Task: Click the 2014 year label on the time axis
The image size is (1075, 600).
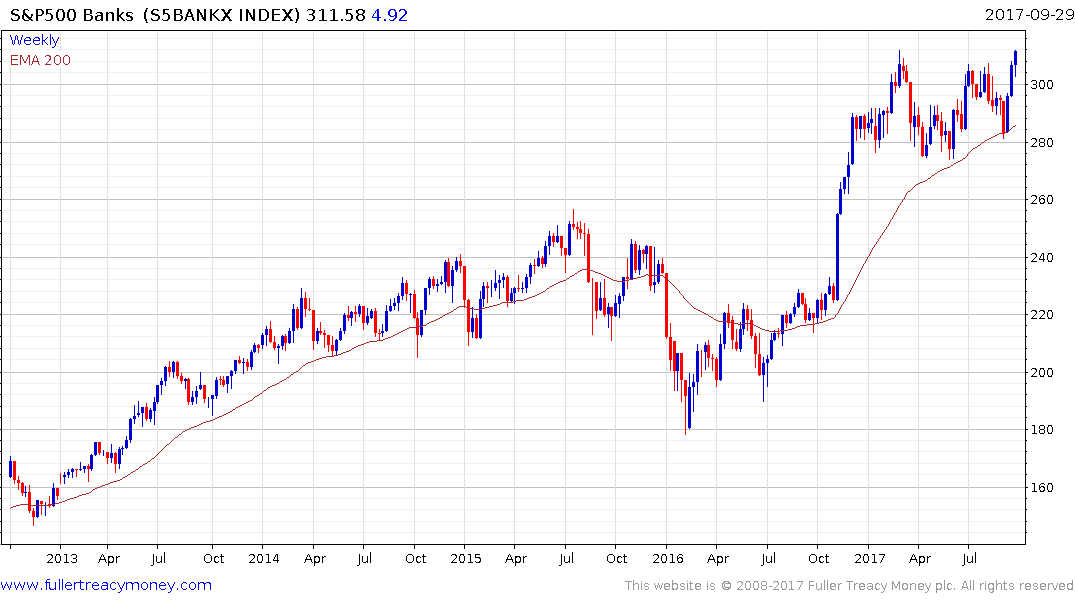Action: pos(264,558)
